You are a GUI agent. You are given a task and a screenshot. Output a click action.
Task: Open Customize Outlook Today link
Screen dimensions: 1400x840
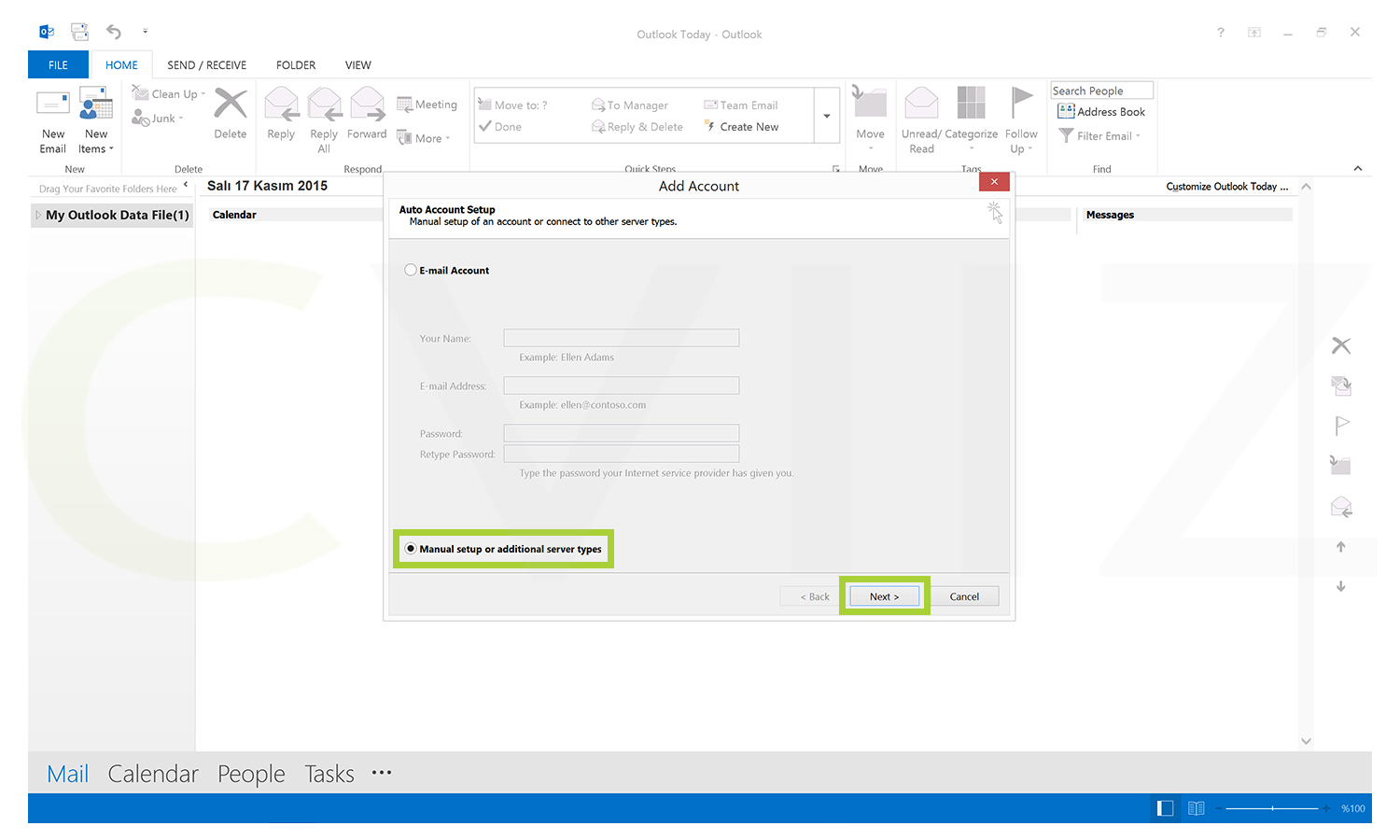1226,187
